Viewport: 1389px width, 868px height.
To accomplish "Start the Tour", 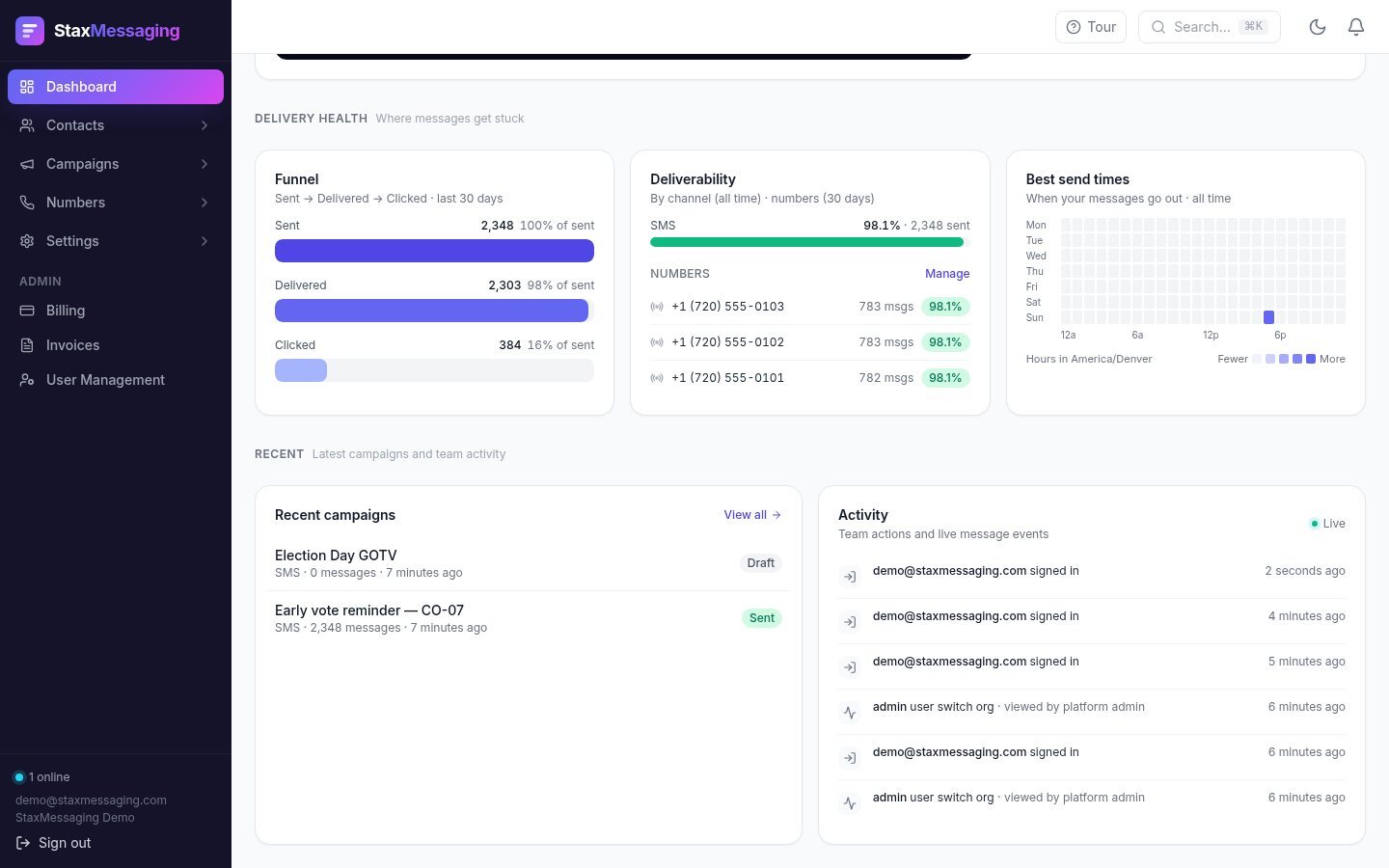I will click(x=1091, y=27).
